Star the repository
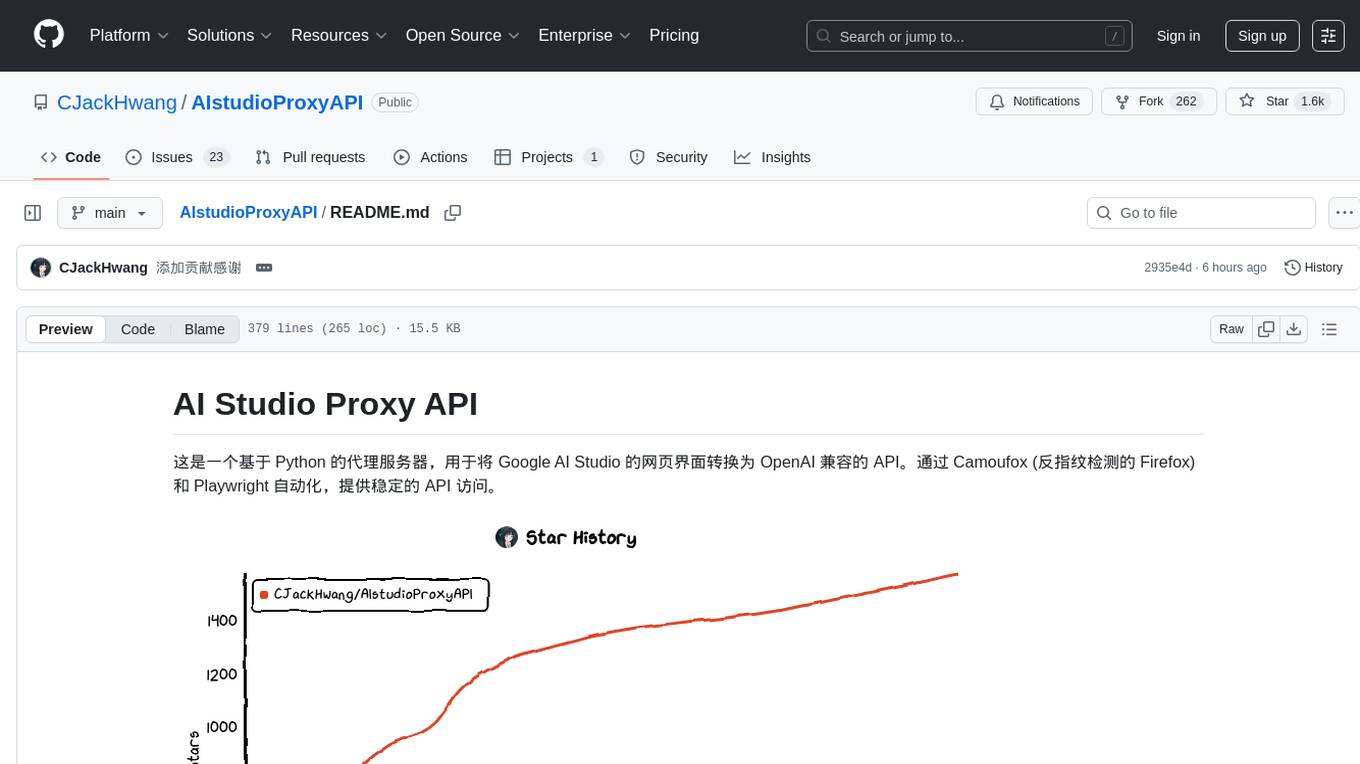The height and width of the screenshot is (764, 1360). pyautogui.click(x=1284, y=101)
